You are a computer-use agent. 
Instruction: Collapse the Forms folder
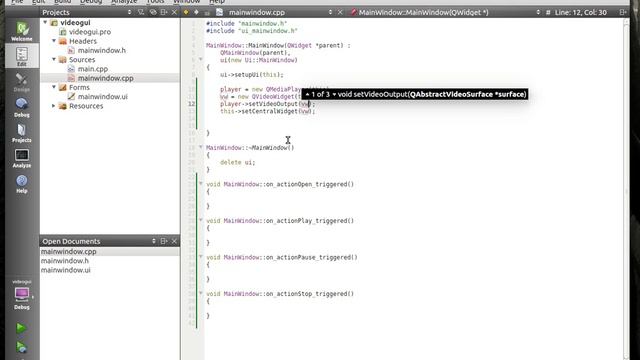(54, 87)
